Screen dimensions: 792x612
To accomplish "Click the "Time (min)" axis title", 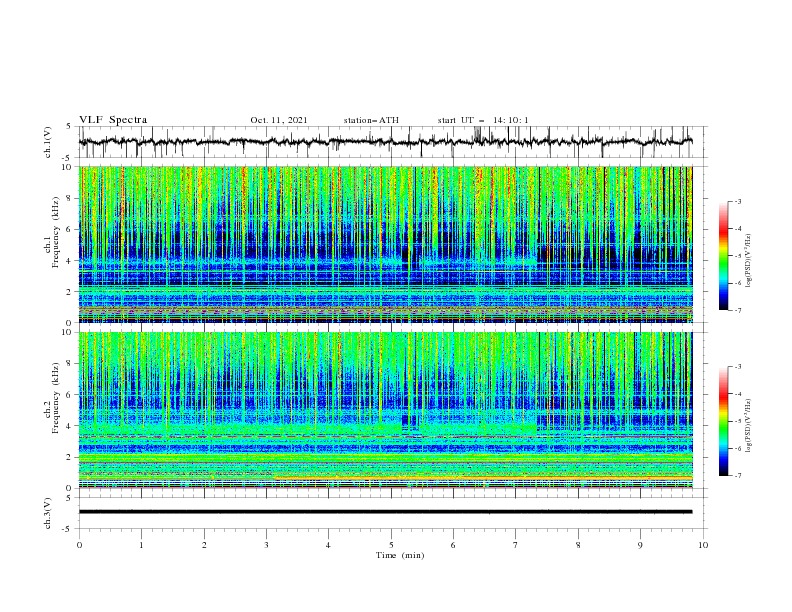I will pos(400,555).
